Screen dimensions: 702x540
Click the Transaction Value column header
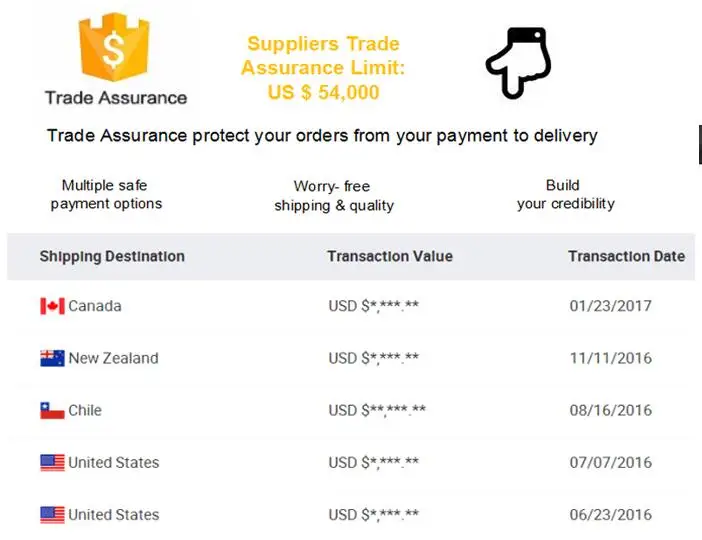(390, 256)
